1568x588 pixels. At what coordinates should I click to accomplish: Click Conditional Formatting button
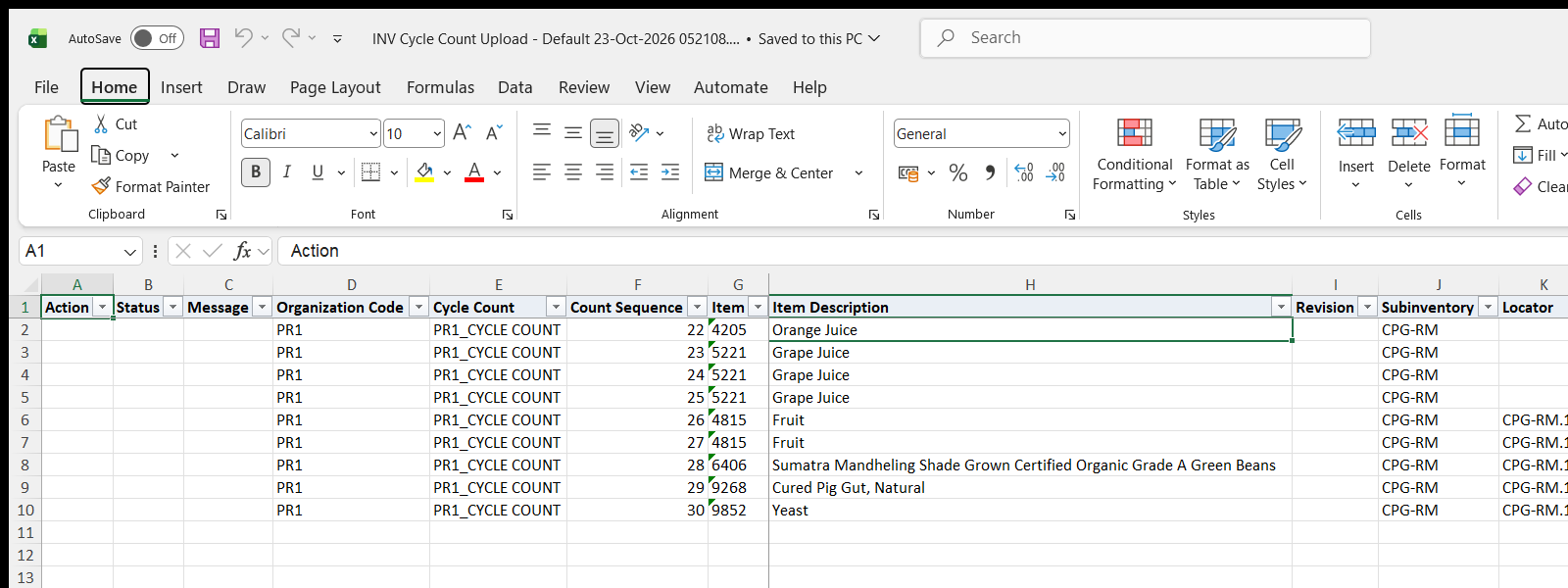point(1134,155)
